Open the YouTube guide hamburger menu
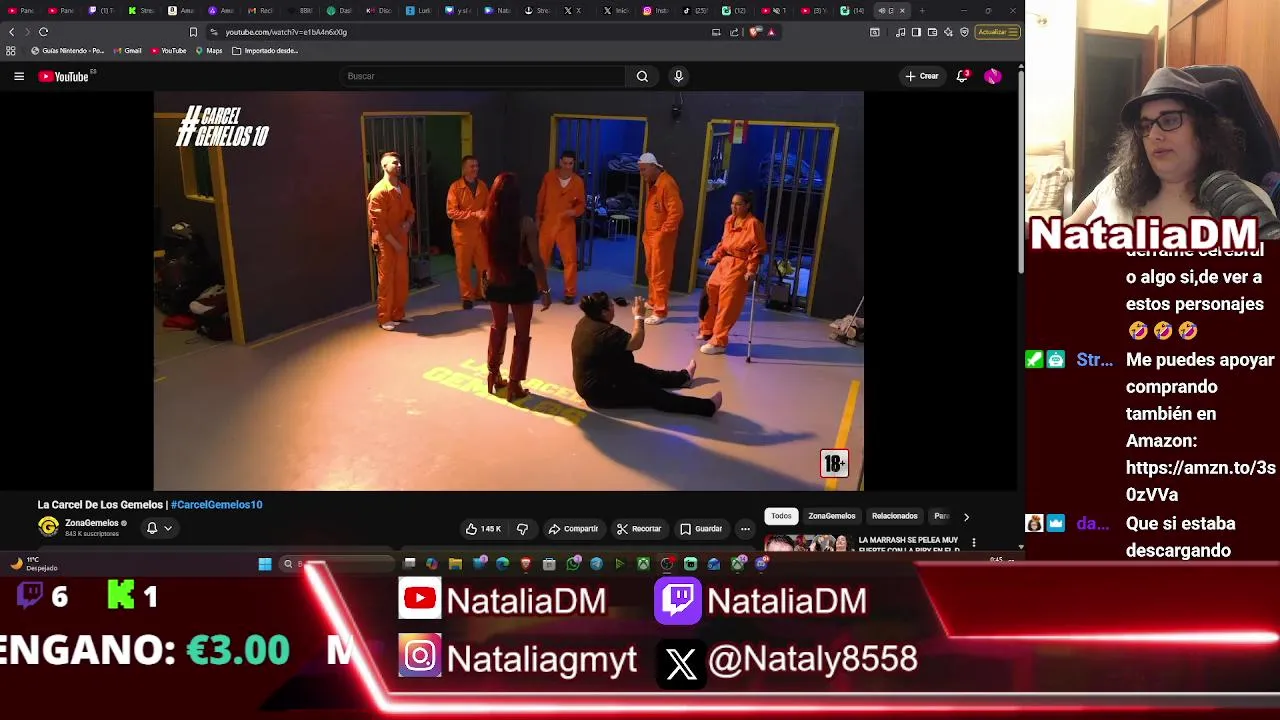Screen dimensions: 1280x720 19,76
